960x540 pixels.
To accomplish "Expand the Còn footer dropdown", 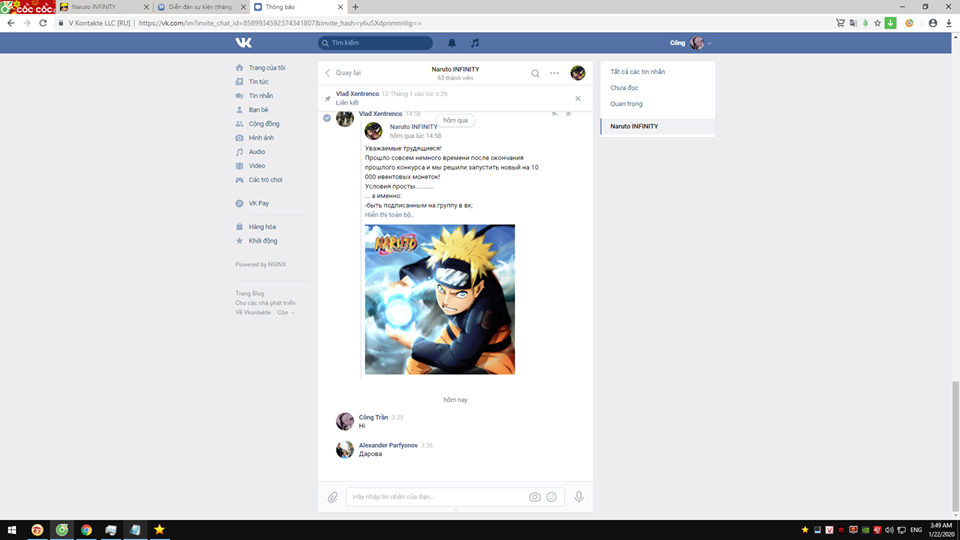I will [x=286, y=312].
